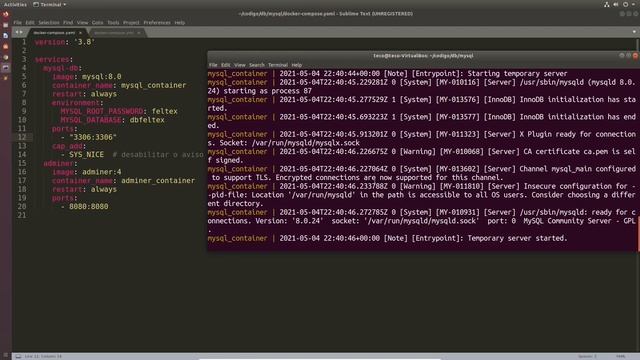Open Sublime Text Find menu
Image resolution: width=640 pixels, height=360 pixels.
coord(68,22)
